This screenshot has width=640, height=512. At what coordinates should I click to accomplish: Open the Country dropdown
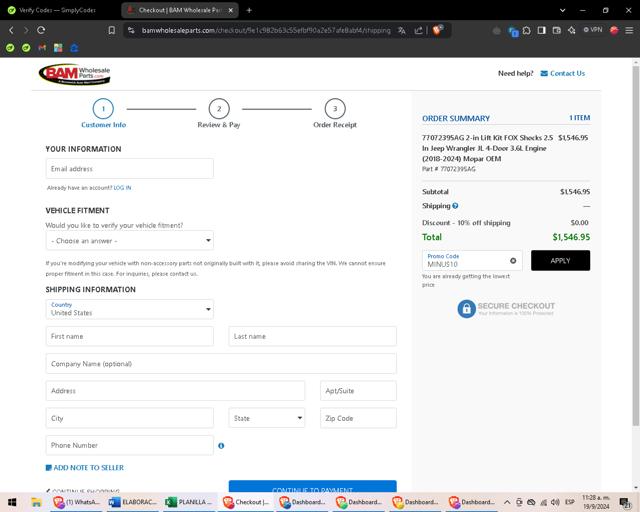click(x=129, y=309)
